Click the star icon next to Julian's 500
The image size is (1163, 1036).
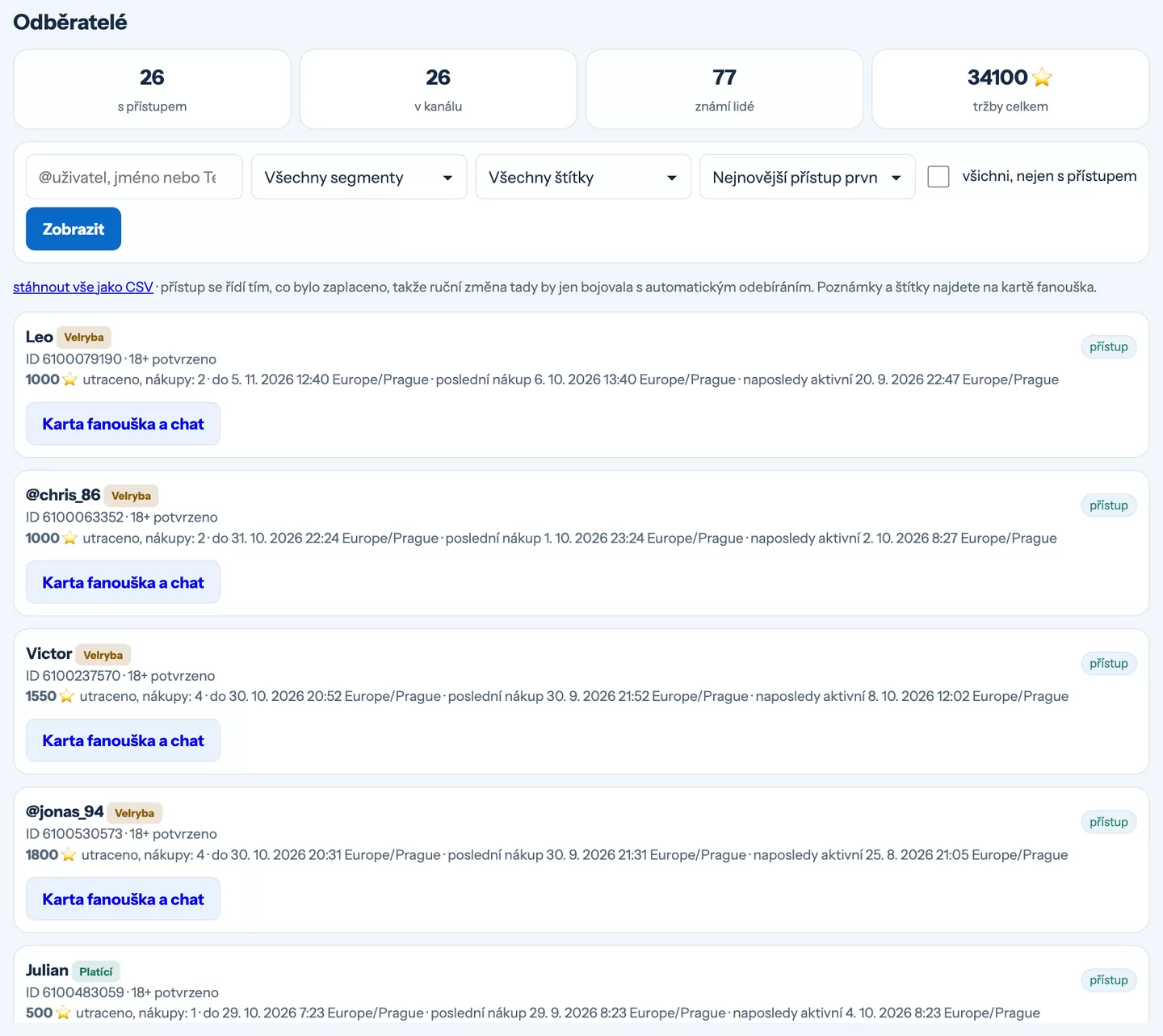[x=63, y=1013]
